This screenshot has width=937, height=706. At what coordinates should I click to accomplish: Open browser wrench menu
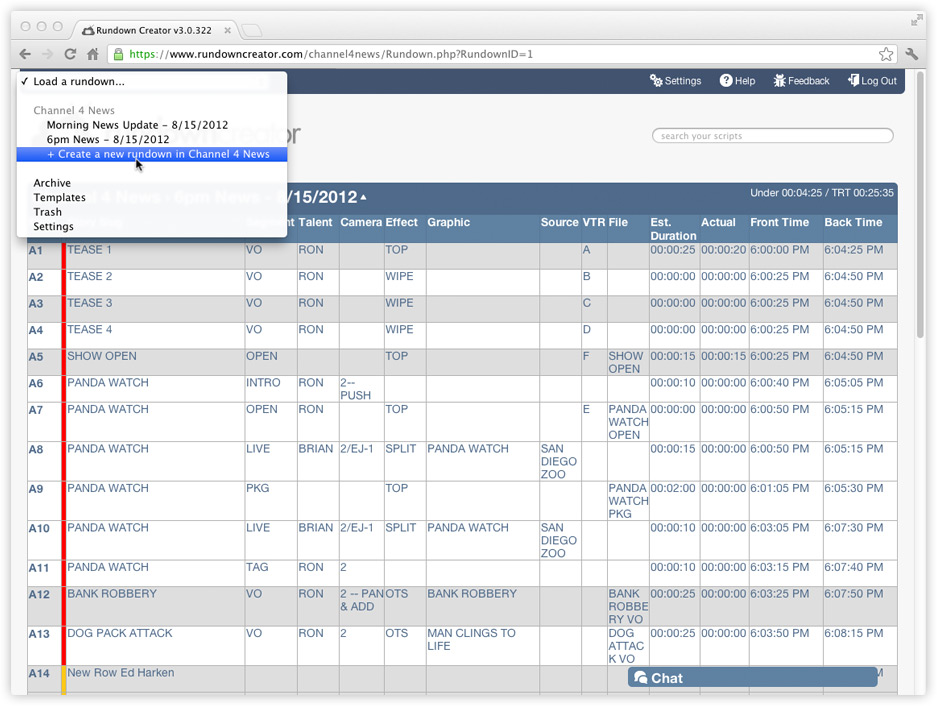pyautogui.click(x=912, y=54)
